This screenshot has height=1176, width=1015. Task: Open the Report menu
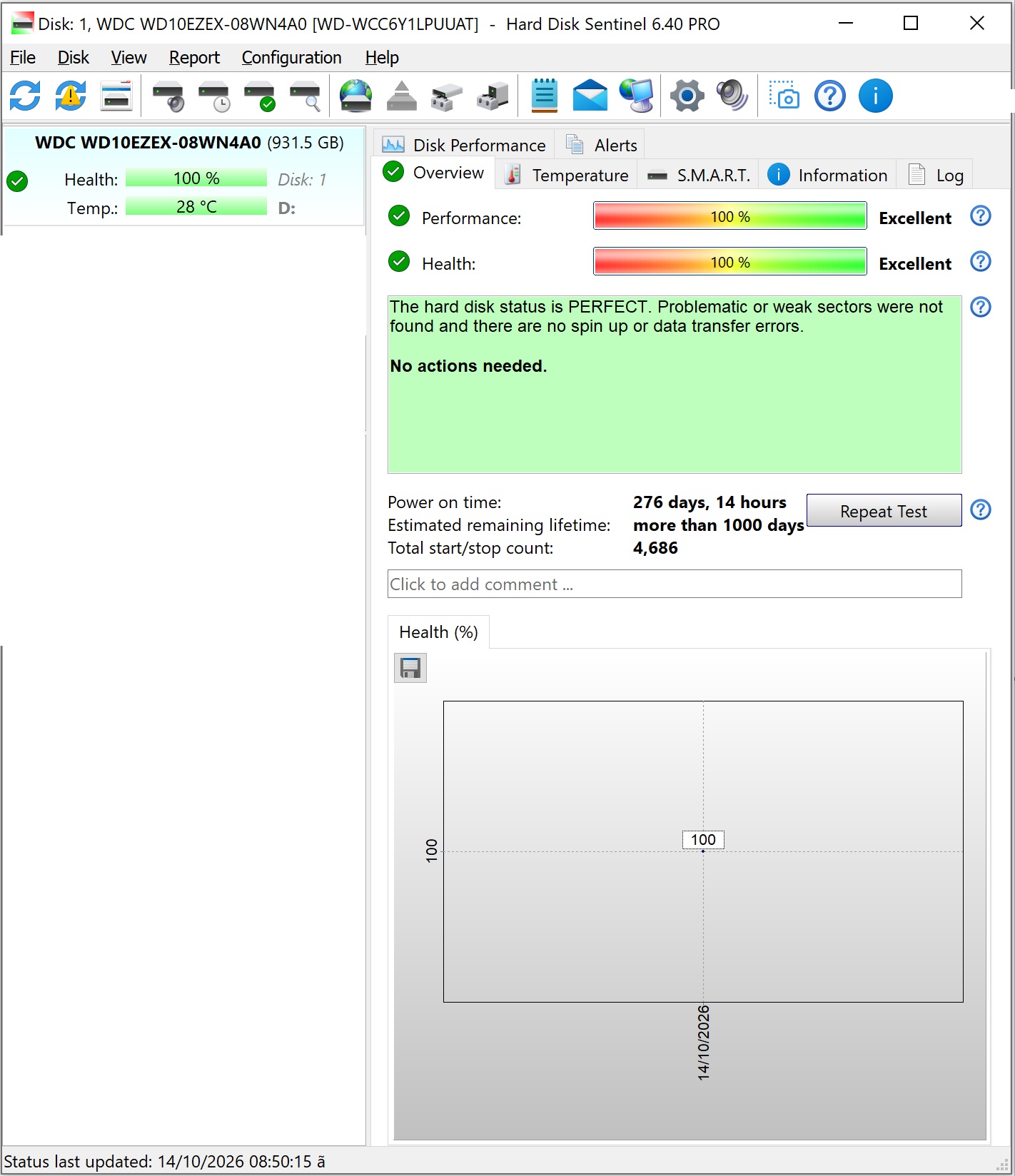point(194,57)
